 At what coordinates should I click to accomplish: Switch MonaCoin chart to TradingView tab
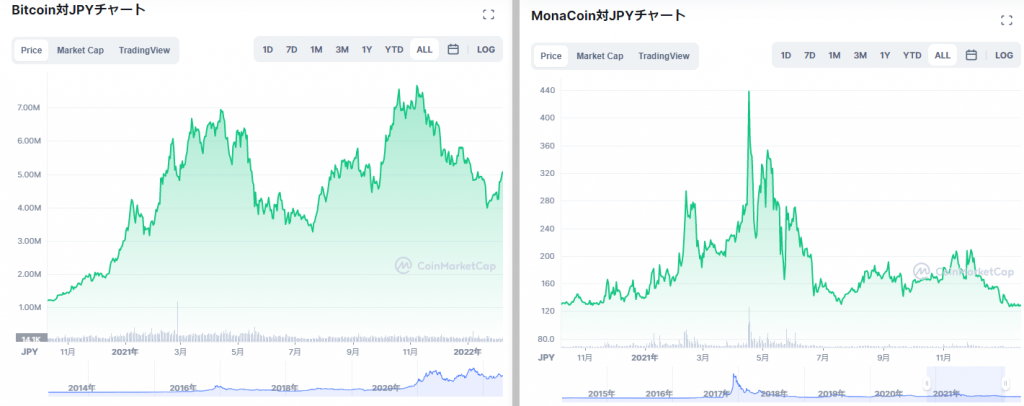pyautogui.click(x=664, y=56)
